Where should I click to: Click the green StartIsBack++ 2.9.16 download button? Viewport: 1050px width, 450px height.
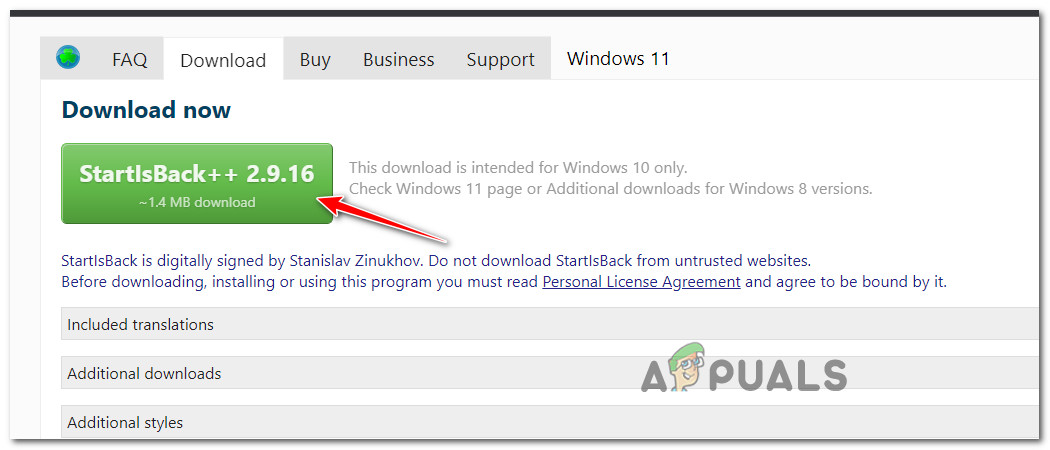pos(197,183)
